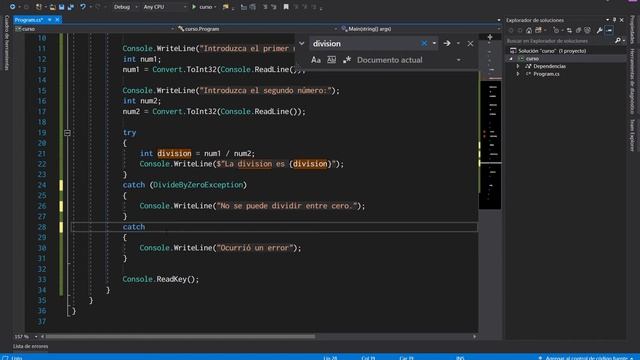Click the switch views icon in Solution Explorer
640x360 pixels.
click(x=539, y=30)
